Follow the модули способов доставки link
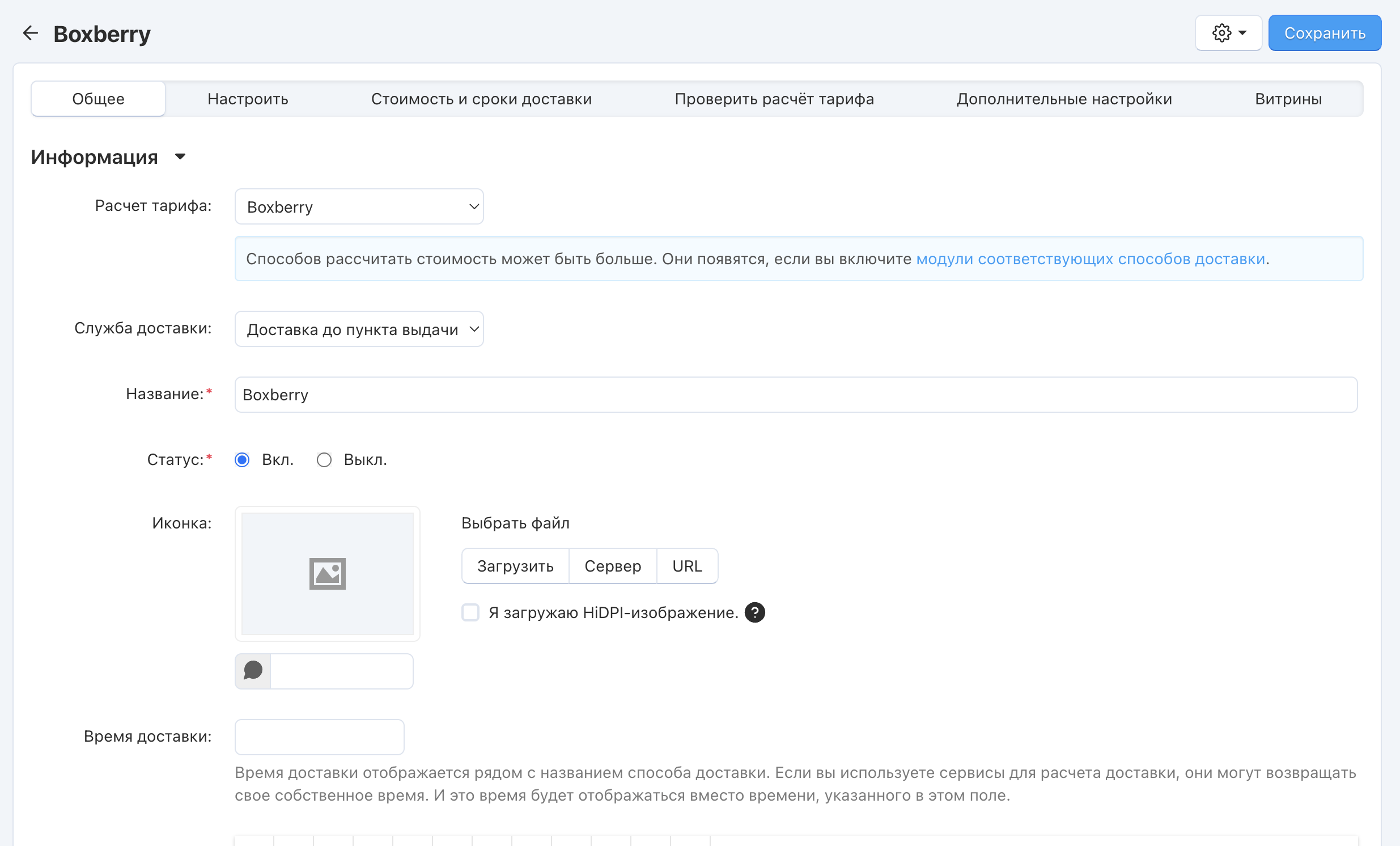 [x=1091, y=259]
